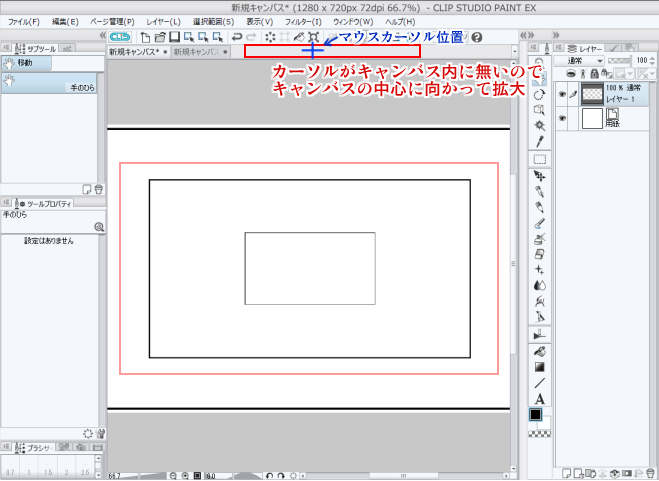This screenshot has width=659, height=481.
Task: Toggle visibility of the 用紙 paper layer
Action: [561, 118]
